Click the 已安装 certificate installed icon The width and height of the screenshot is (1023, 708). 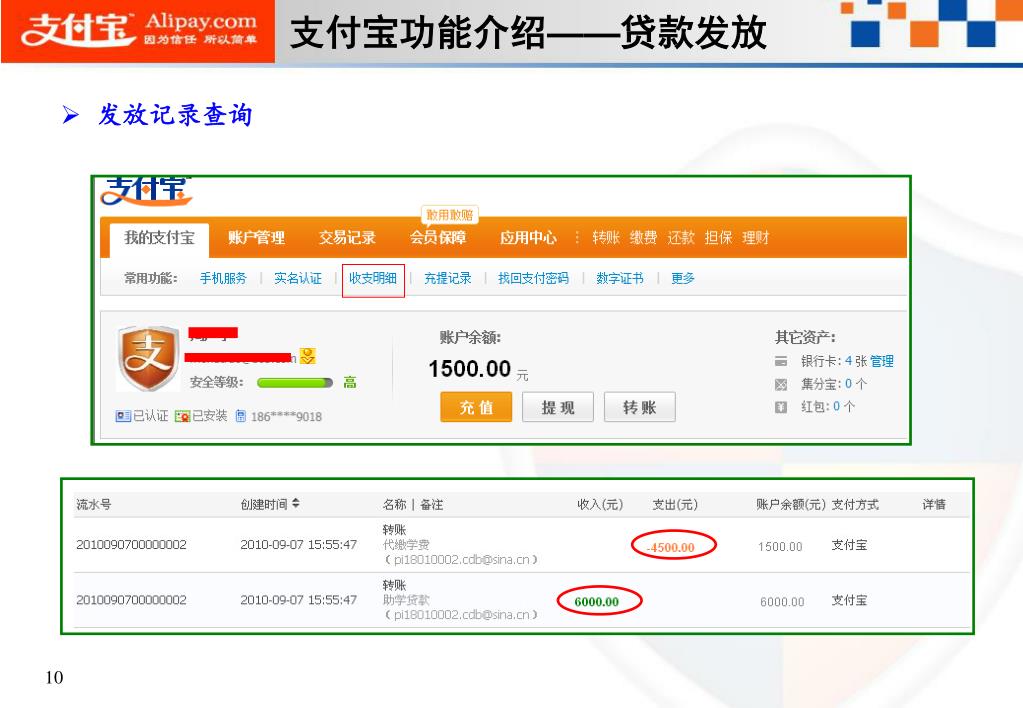(182, 416)
